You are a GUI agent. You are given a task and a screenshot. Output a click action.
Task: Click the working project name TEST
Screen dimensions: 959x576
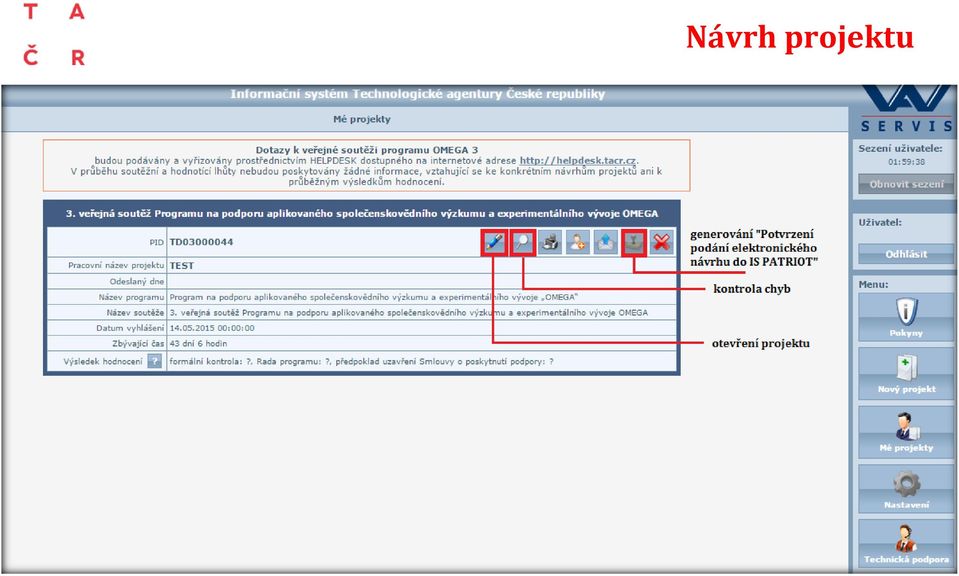pos(182,266)
